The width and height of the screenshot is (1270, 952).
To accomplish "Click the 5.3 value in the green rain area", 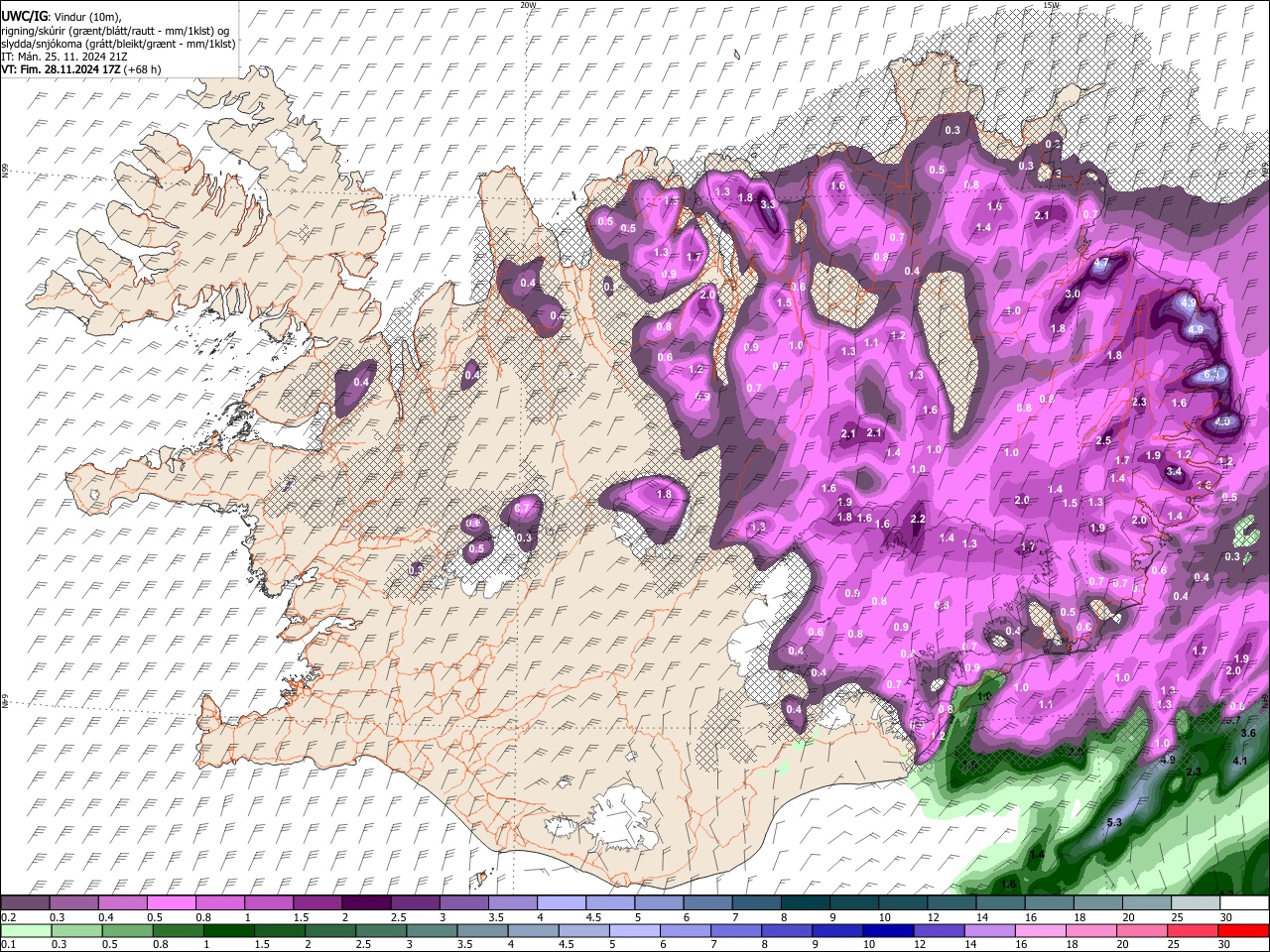I will point(1114,823).
